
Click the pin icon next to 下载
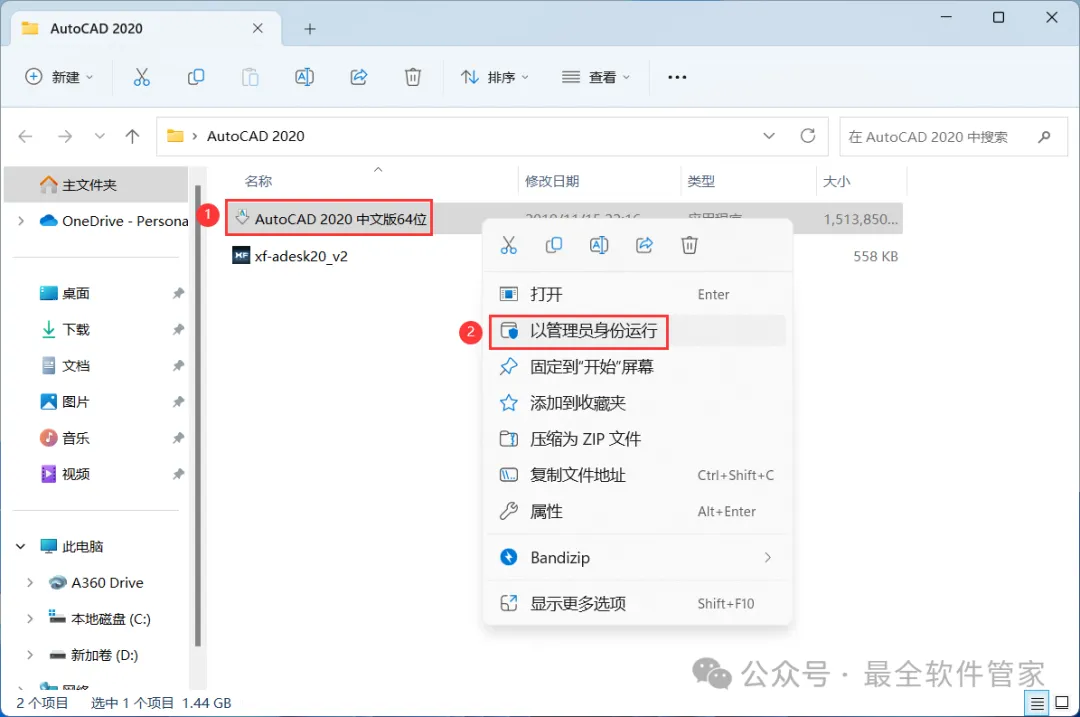(x=178, y=329)
